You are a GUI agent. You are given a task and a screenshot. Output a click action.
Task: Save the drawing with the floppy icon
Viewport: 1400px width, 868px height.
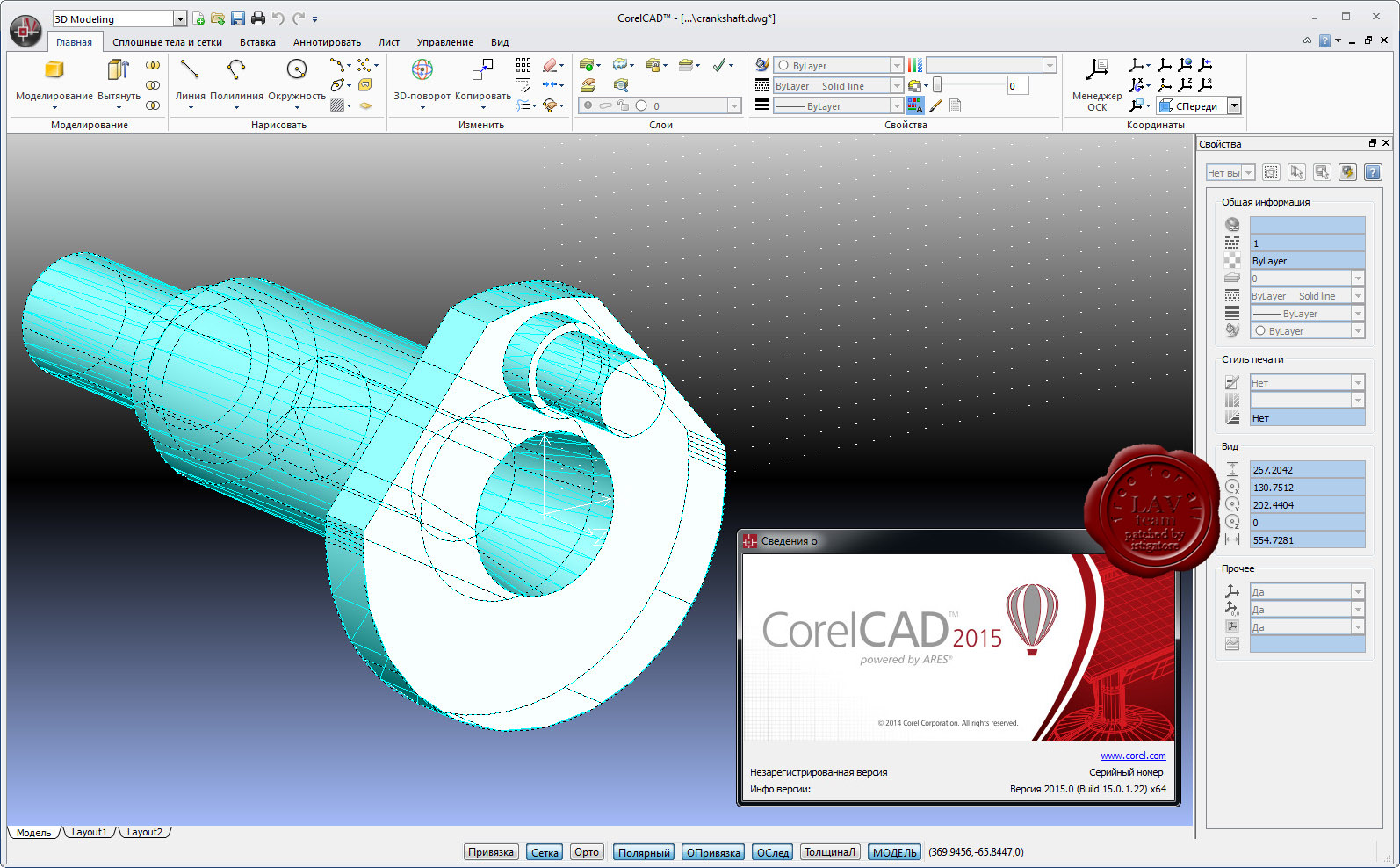point(238,18)
